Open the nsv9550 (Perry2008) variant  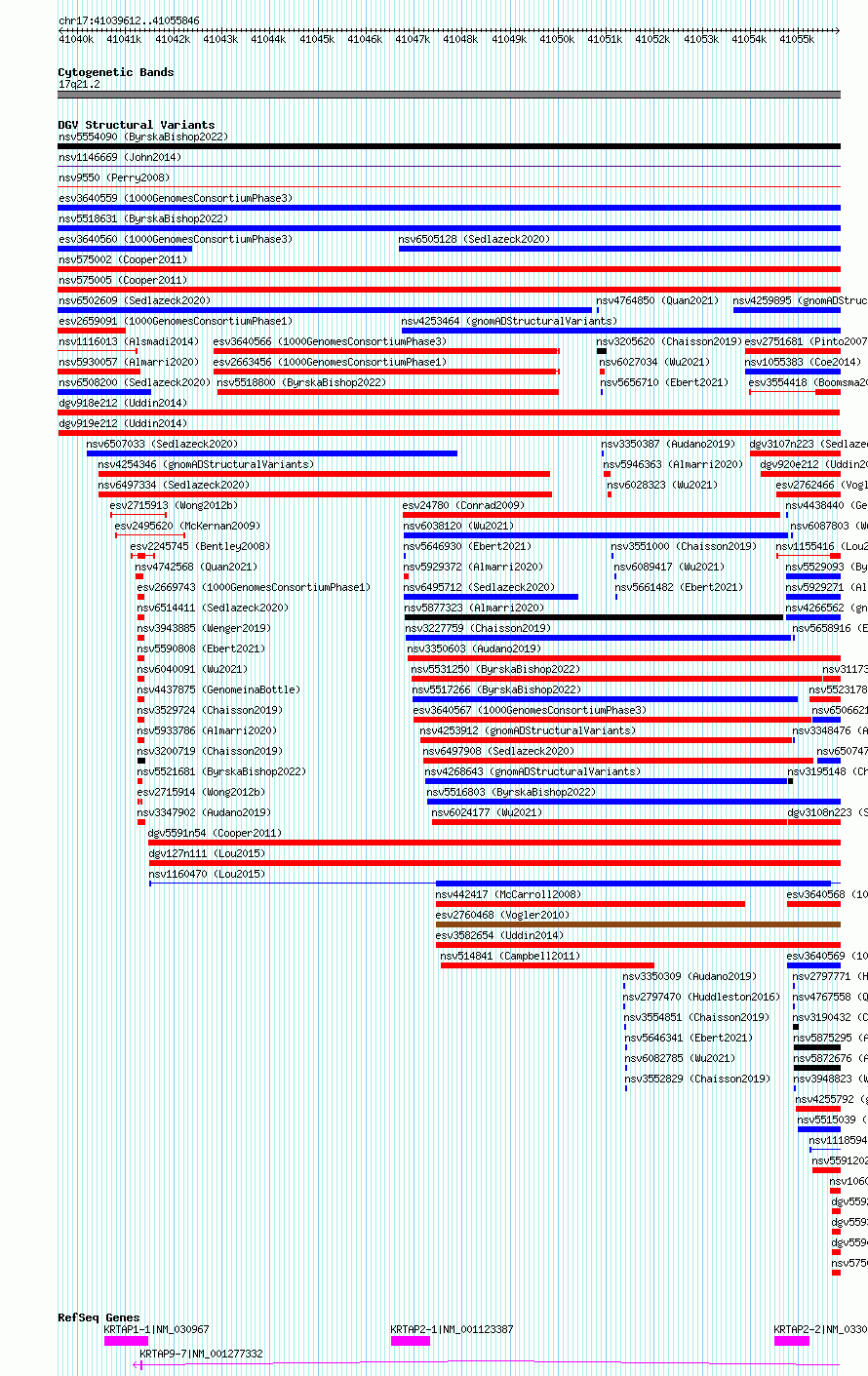114,177
